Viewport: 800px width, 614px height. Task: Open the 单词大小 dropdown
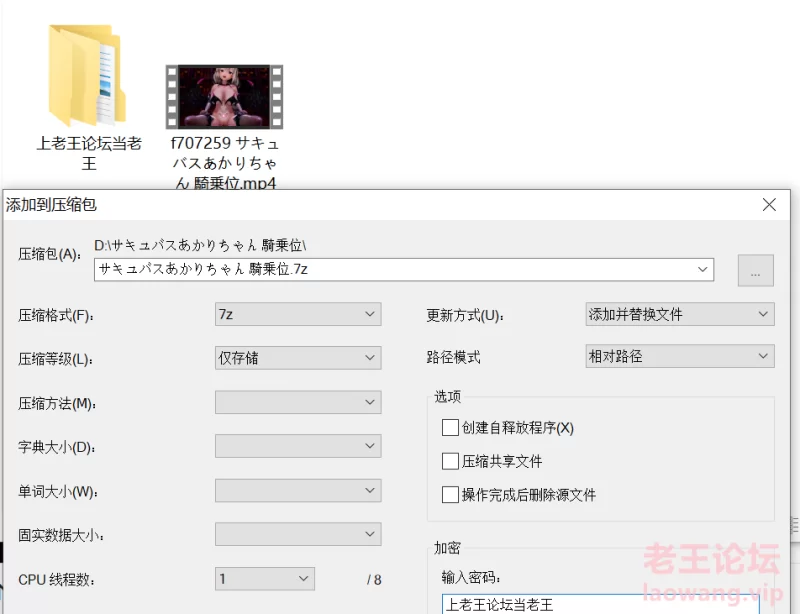click(x=298, y=490)
